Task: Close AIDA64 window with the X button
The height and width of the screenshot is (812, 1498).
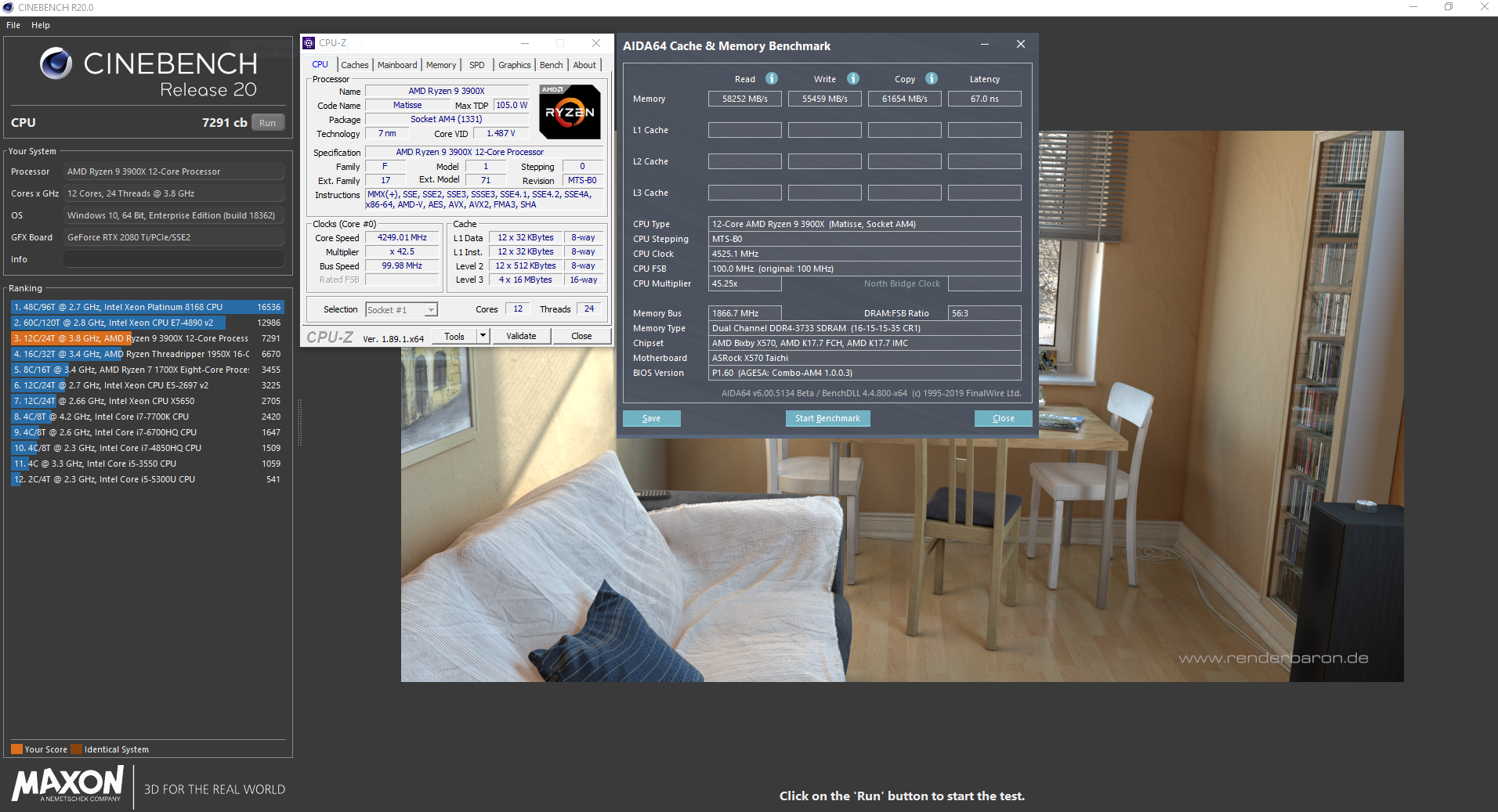Action: (x=1020, y=45)
